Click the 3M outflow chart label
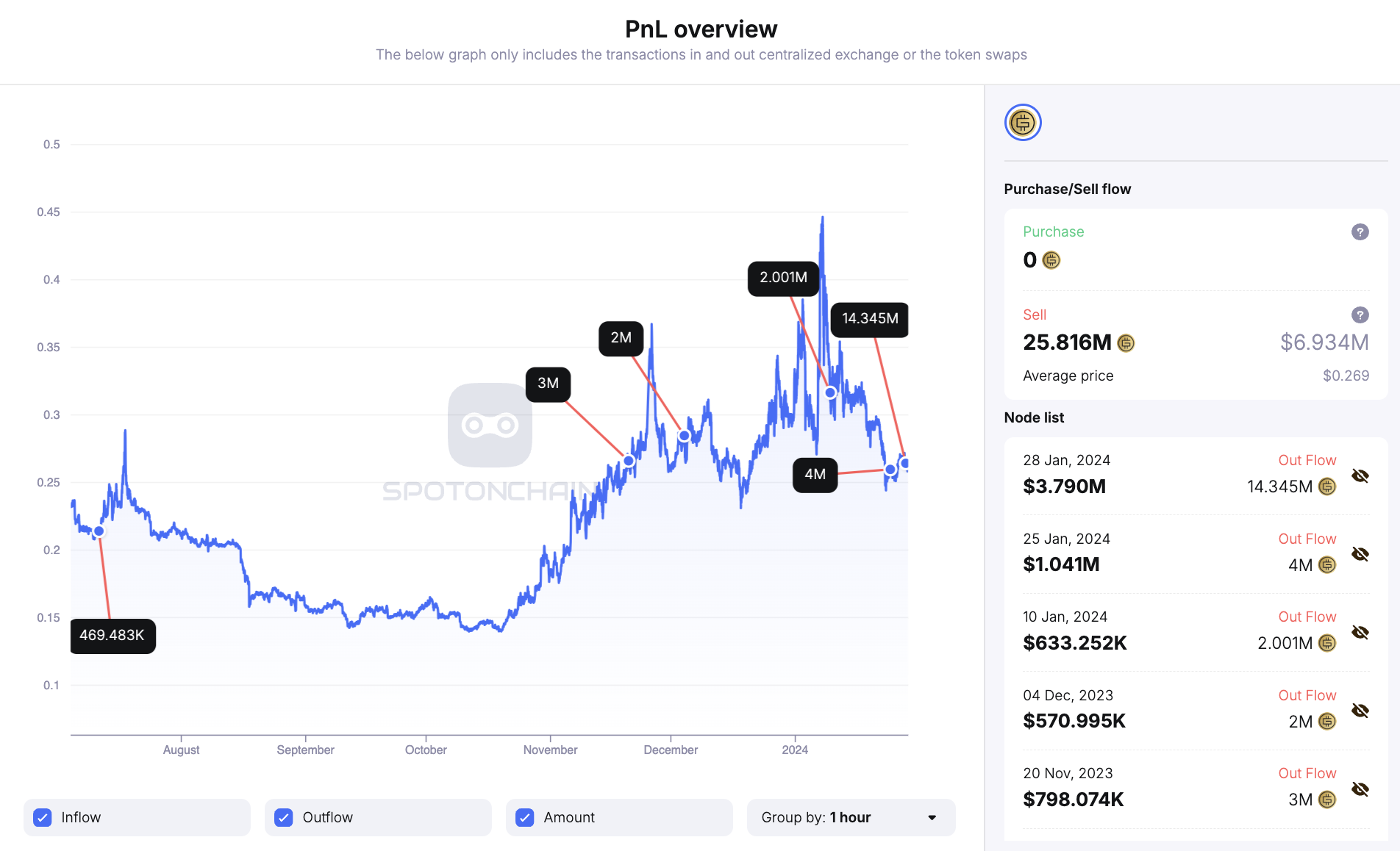Viewport: 1400px width, 851px height. 548,384
